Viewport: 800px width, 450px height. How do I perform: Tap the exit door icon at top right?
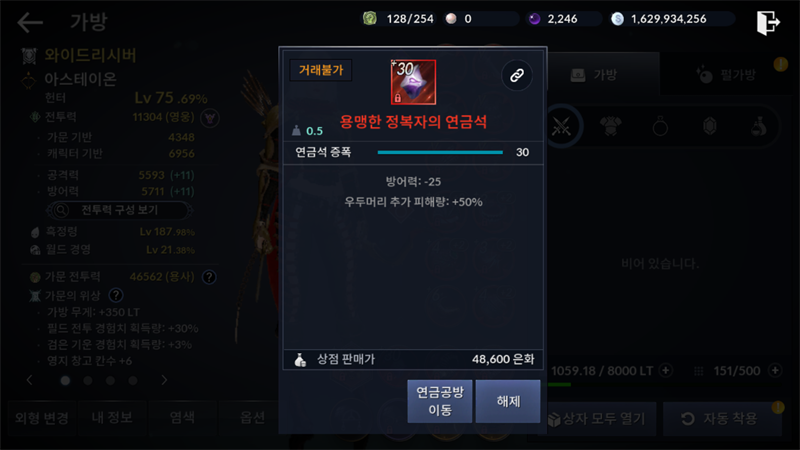tap(768, 22)
